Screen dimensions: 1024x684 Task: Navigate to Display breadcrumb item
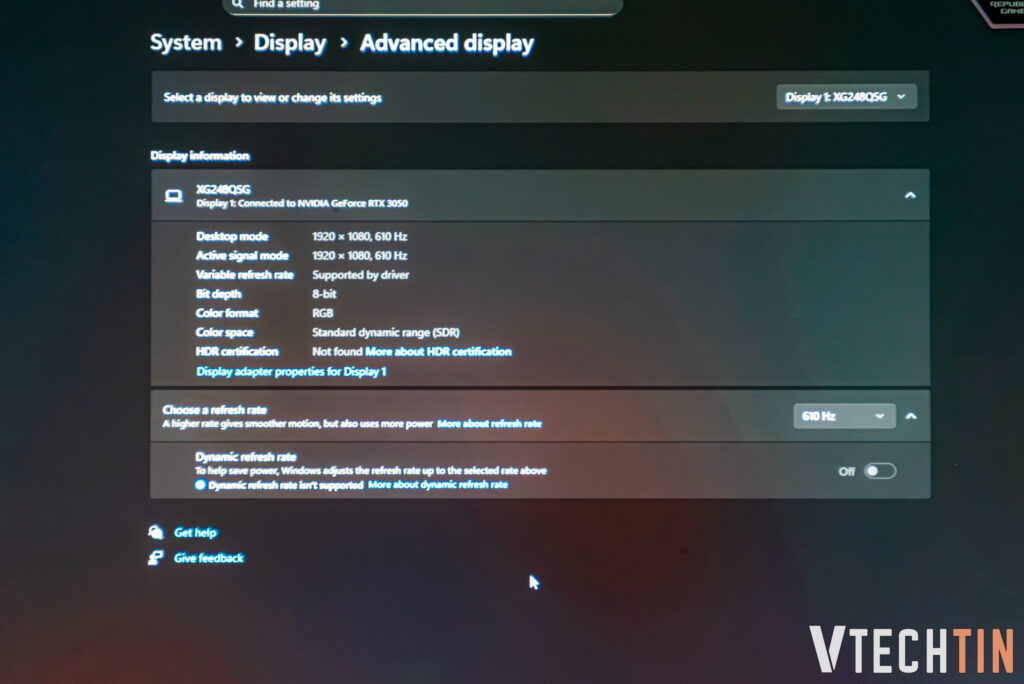coord(290,43)
